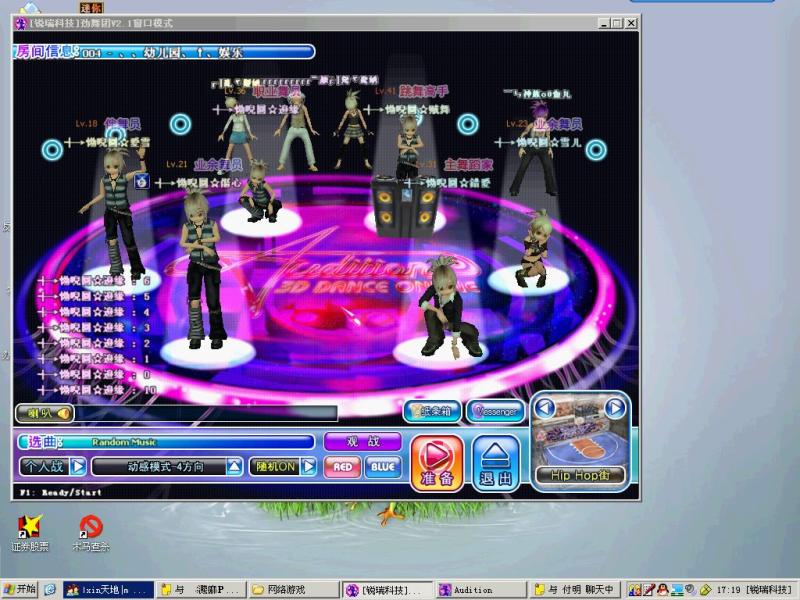Click the Hip Hop街 stage name label

[x=581, y=475]
